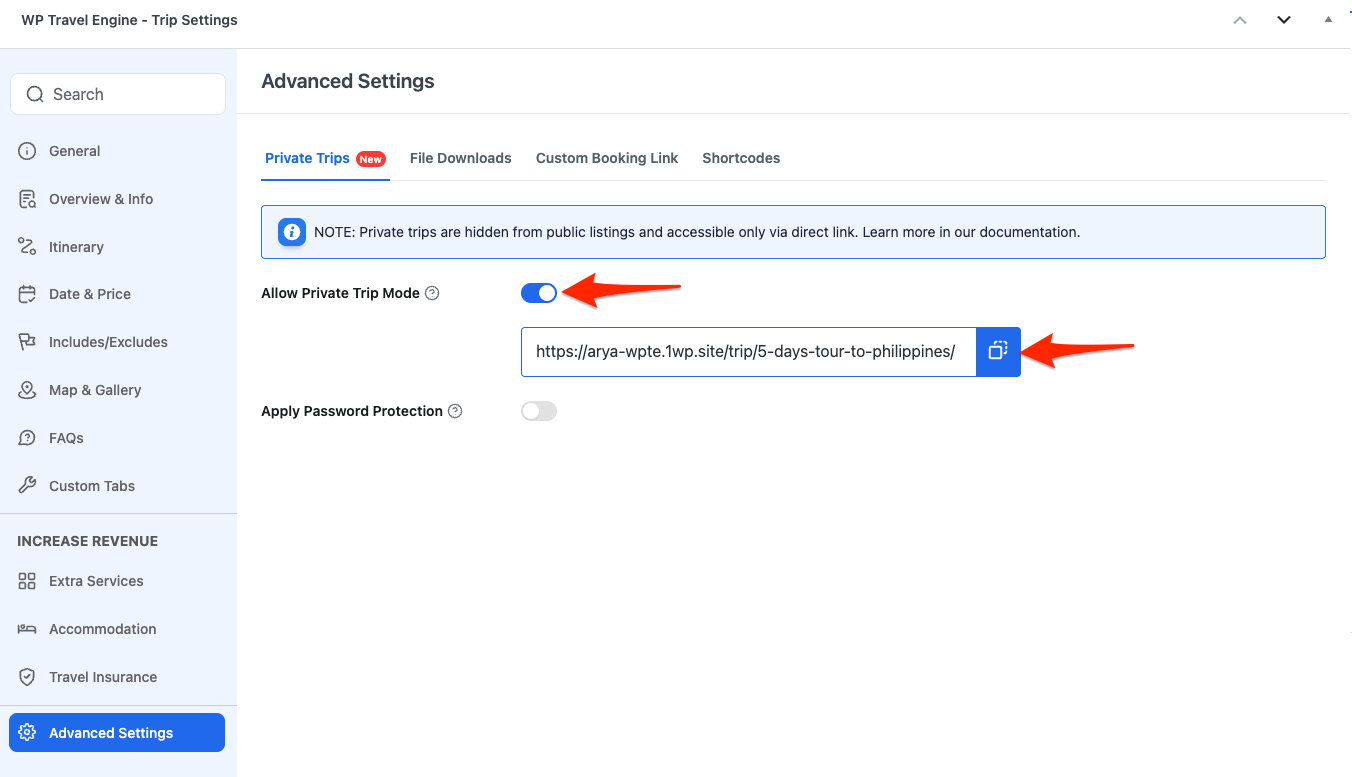Open Map & Gallery section
1352x777 pixels.
pyautogui.click(x=94, y=390)
